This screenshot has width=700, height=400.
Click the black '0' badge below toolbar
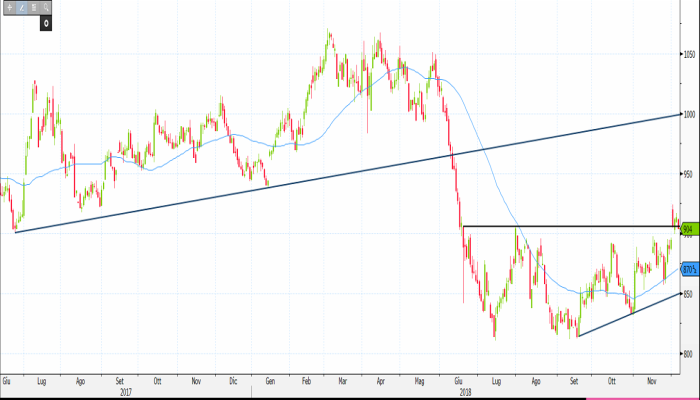46,21
